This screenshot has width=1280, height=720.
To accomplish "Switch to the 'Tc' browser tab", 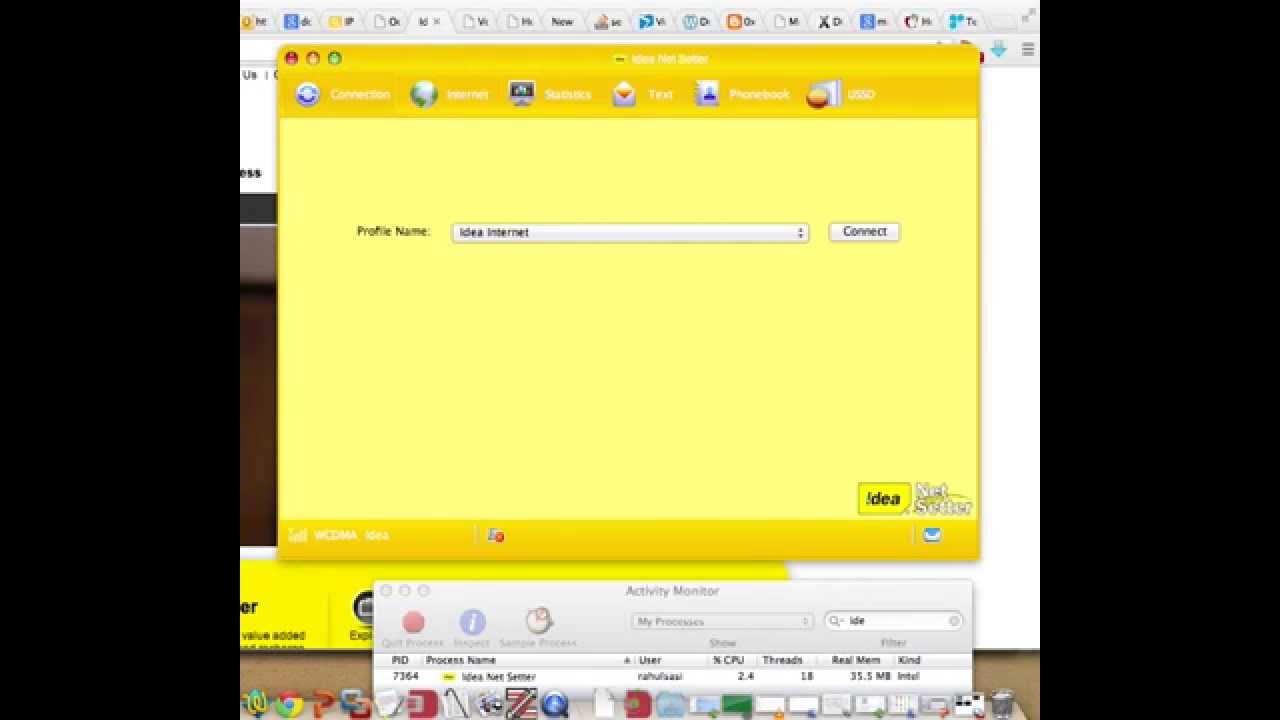I will coord(964,21).
